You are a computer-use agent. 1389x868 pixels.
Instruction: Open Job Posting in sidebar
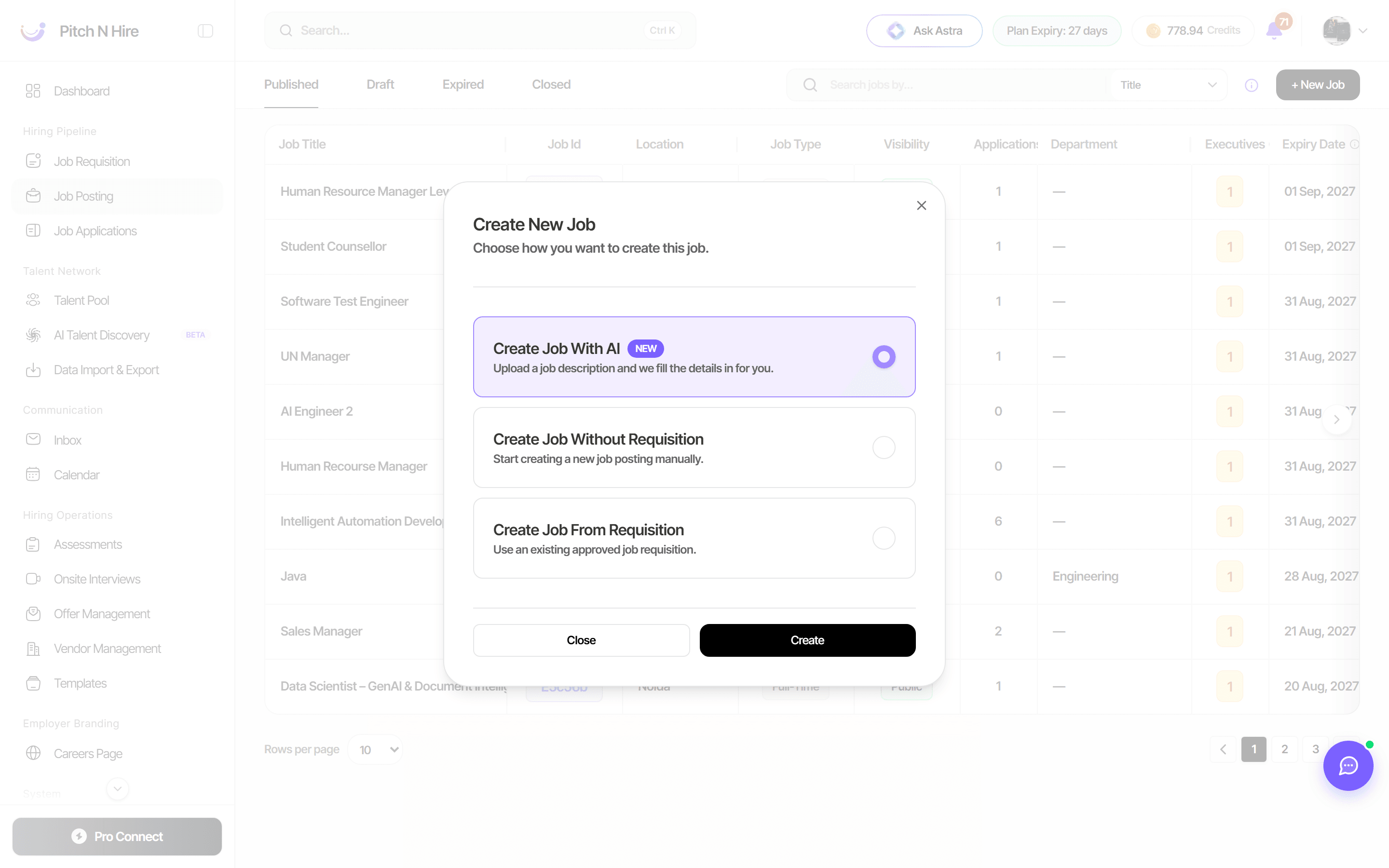(117, 196)
